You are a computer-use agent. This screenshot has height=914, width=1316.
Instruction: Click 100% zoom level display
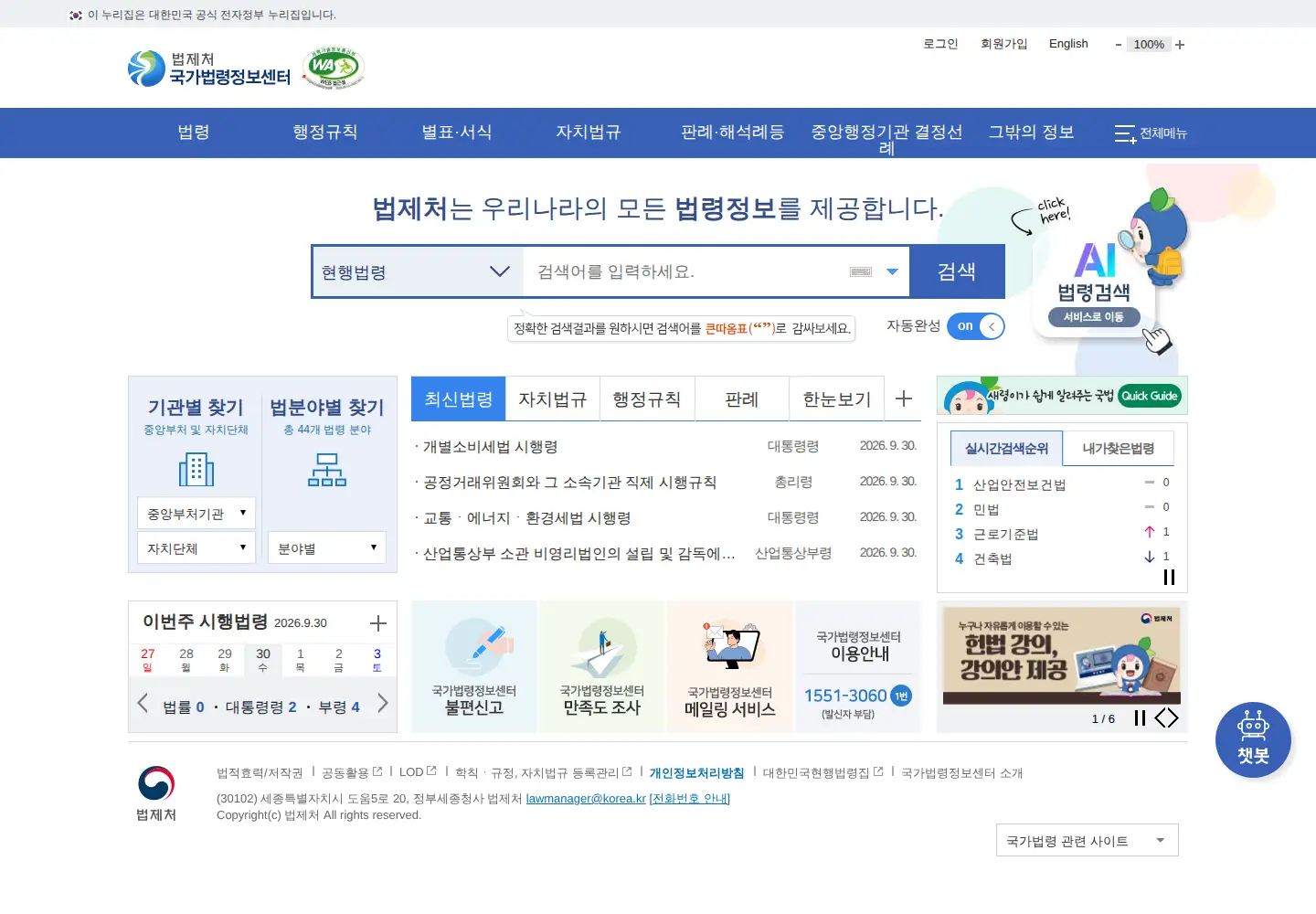1149,45
